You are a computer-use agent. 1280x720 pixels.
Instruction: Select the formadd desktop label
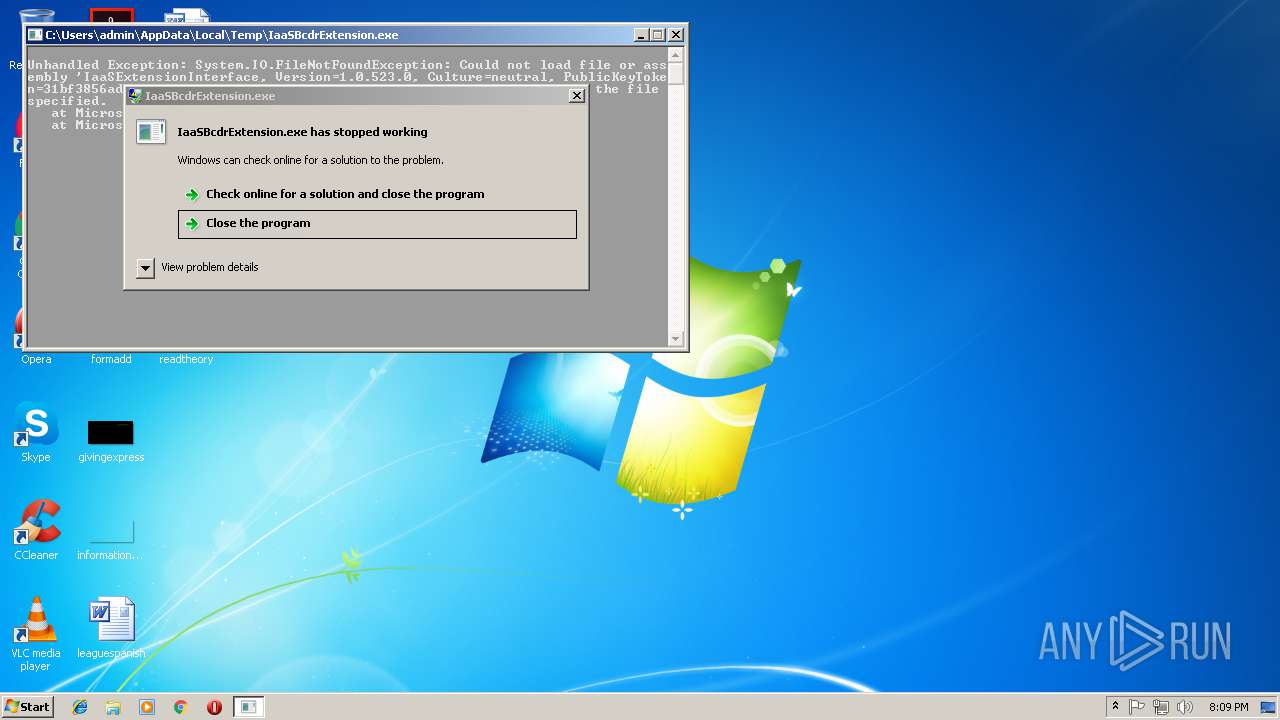111,359
